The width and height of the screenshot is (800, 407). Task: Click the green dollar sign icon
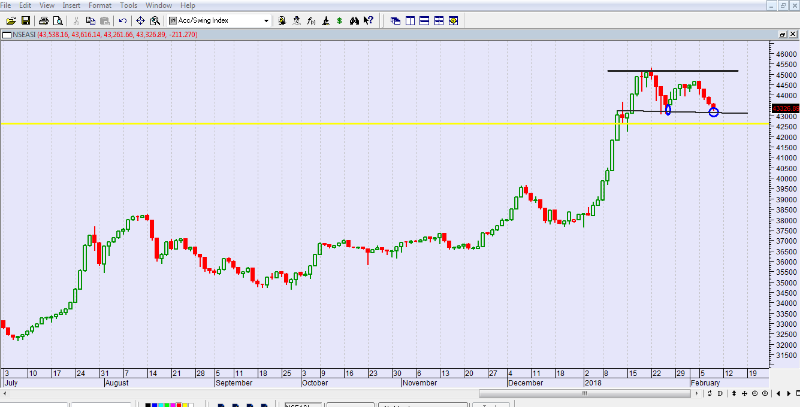pos(340,21)
